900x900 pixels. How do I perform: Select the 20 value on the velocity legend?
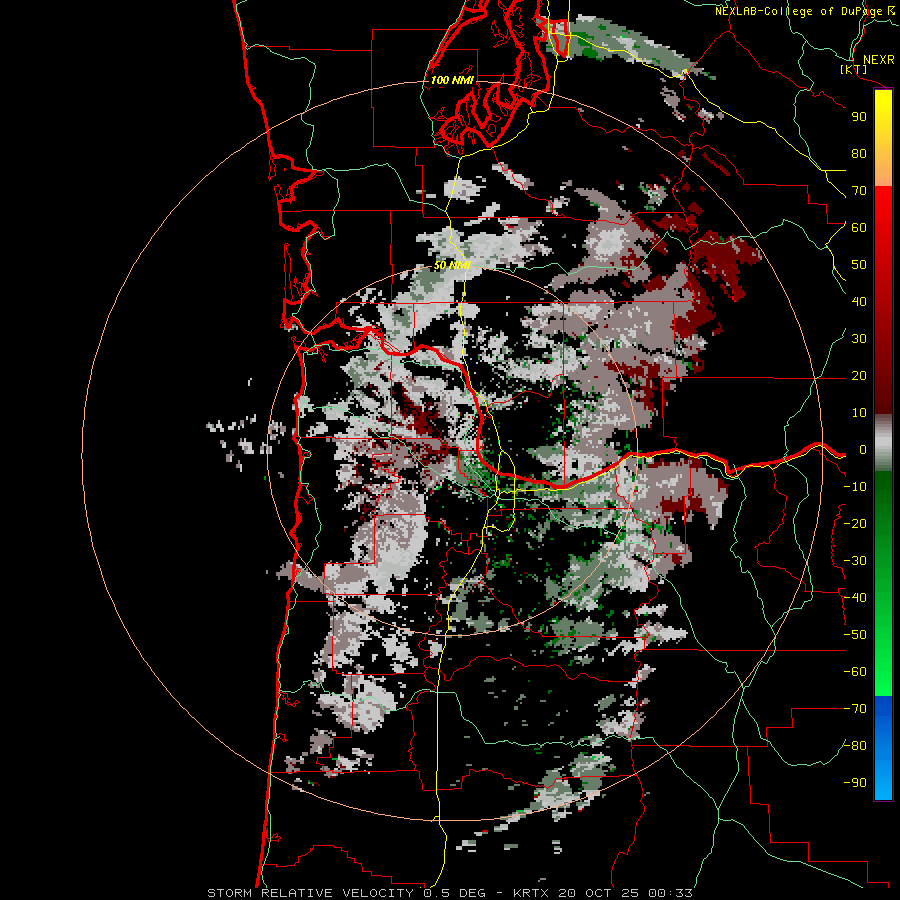(859, 376)
